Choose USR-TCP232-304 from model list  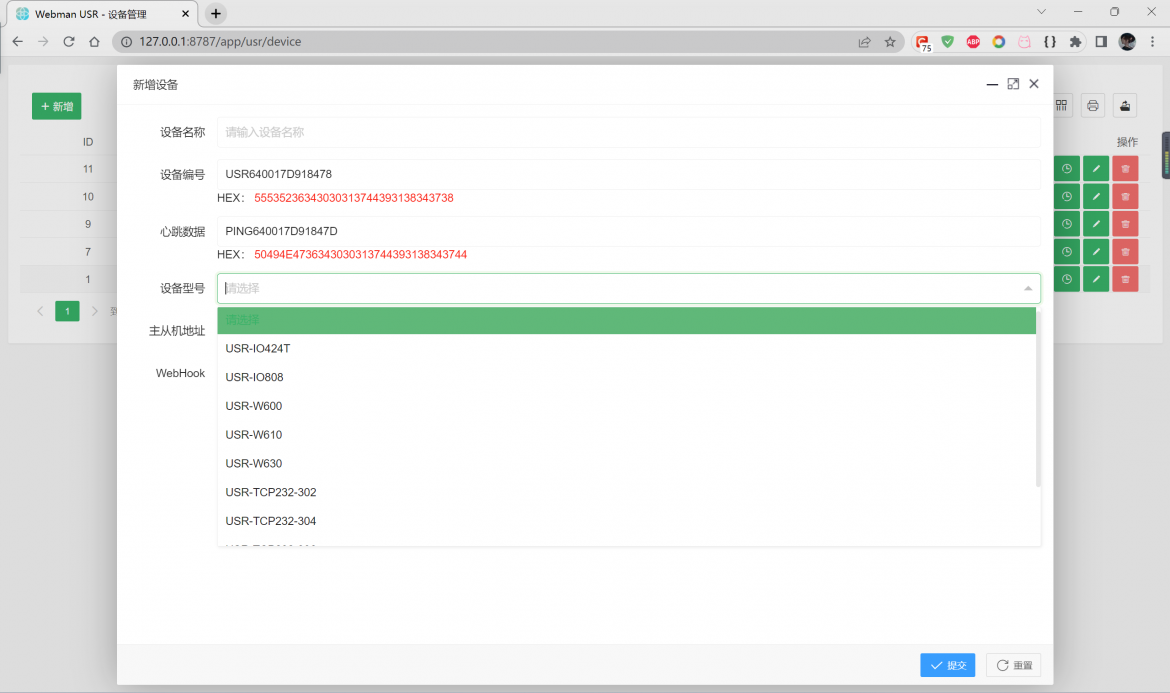click(626, 521)
